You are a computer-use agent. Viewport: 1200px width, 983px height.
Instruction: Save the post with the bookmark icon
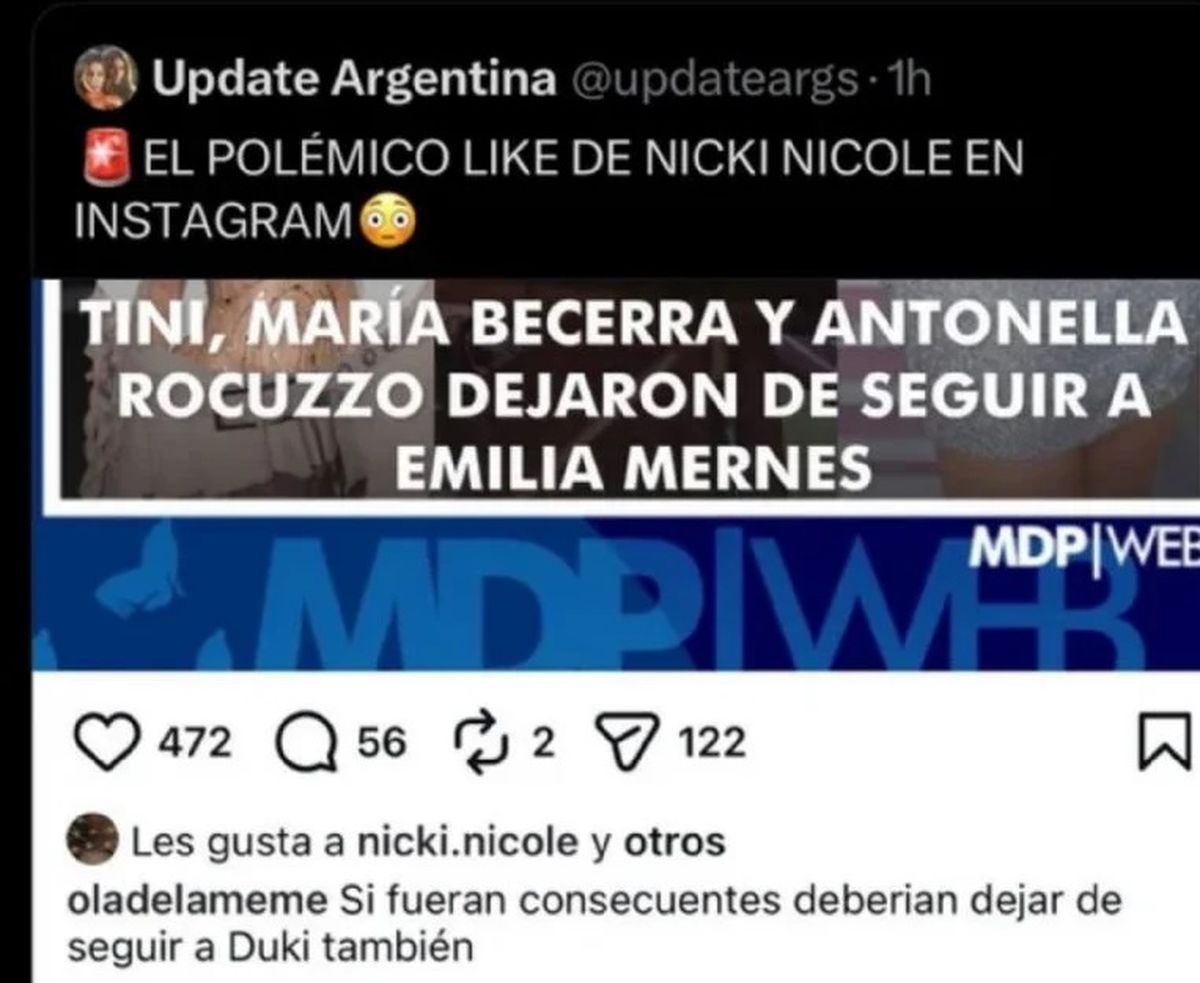(x=1165, y=744)
